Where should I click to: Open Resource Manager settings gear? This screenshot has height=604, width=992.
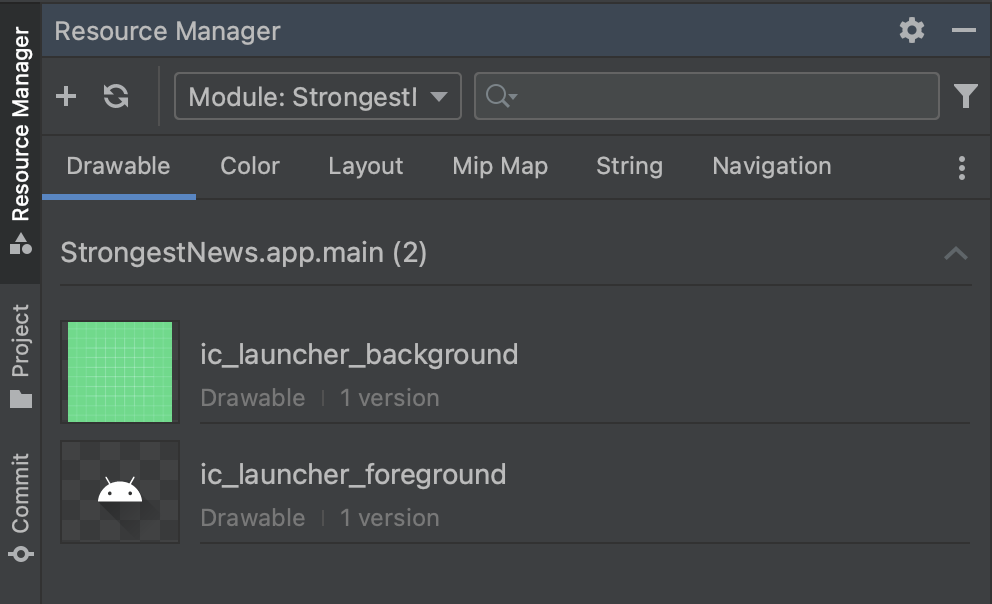click(912, 30)
